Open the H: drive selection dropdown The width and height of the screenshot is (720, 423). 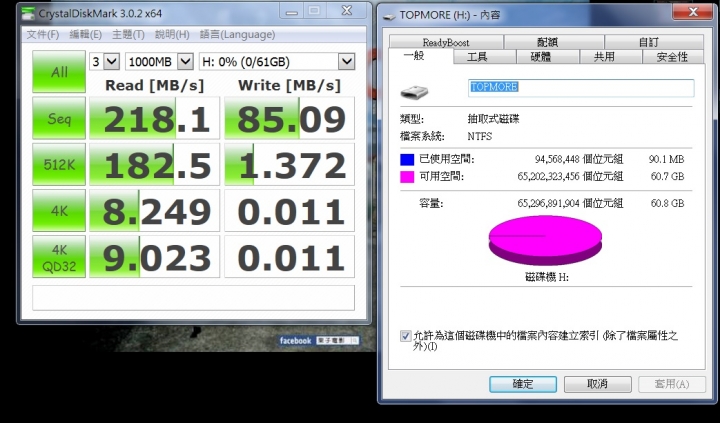(277, 62)
